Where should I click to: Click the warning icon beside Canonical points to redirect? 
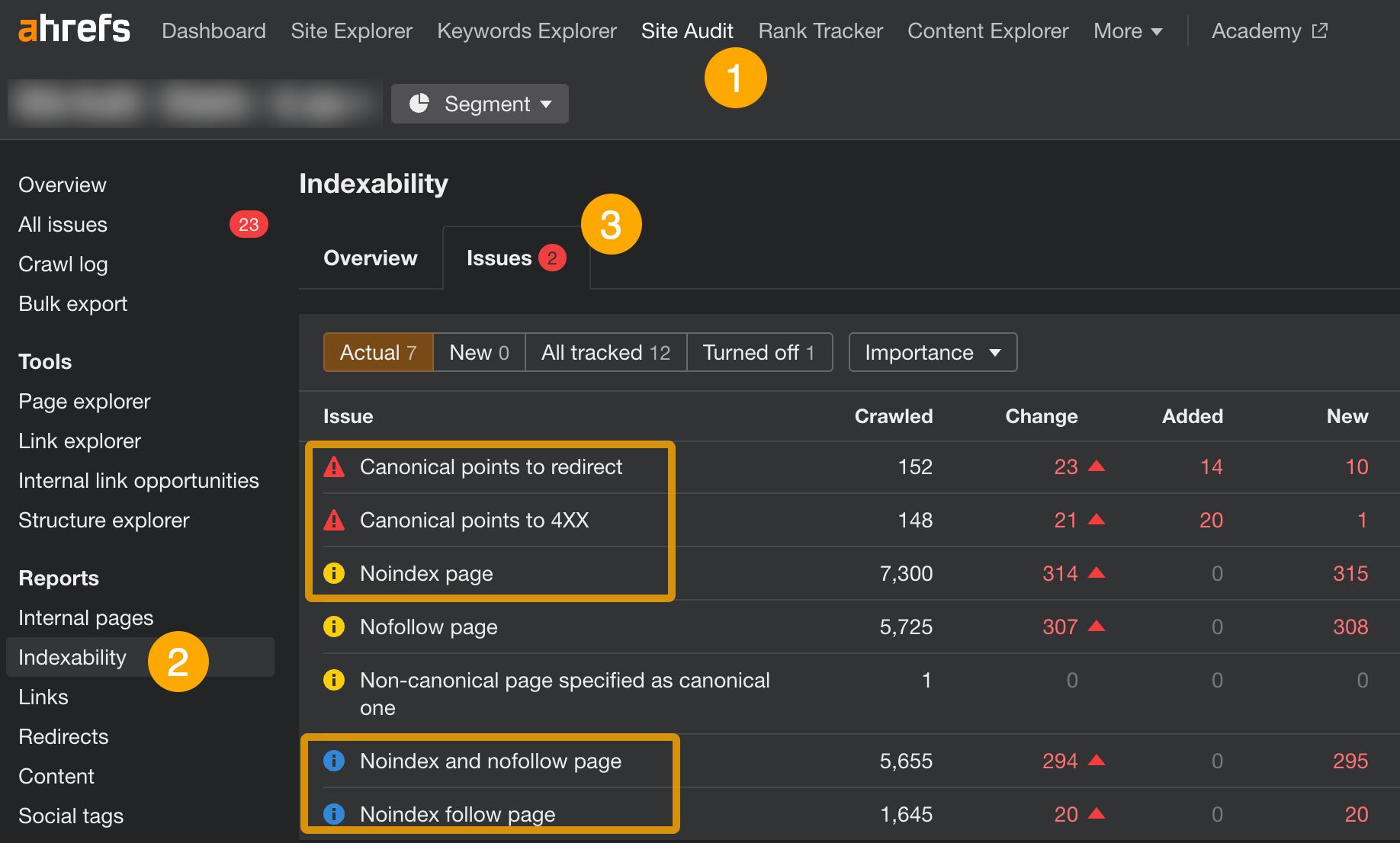click(334, 466)
